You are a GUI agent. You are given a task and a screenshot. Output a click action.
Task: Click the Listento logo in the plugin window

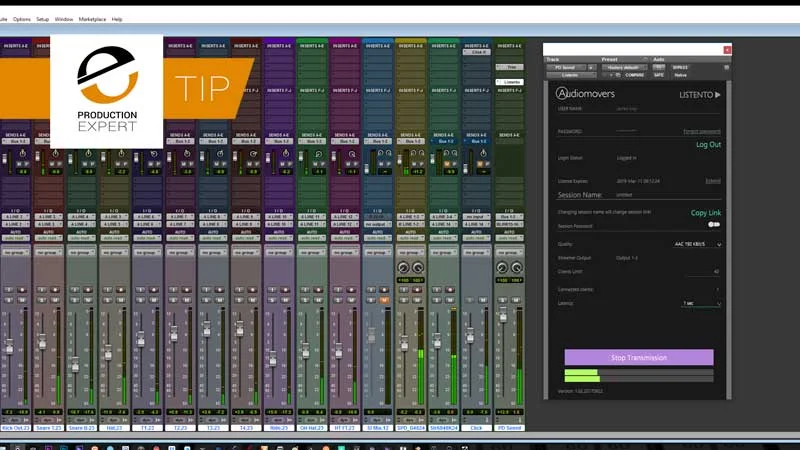pos(699,94)
